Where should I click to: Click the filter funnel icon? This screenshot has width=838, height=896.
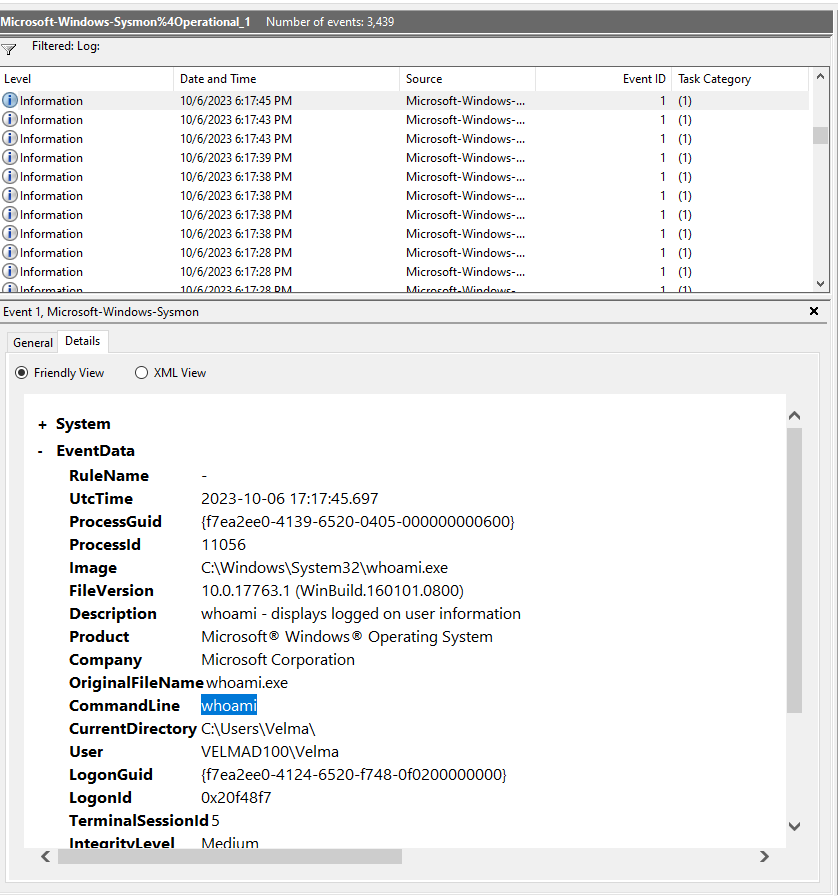coord(9,50)
